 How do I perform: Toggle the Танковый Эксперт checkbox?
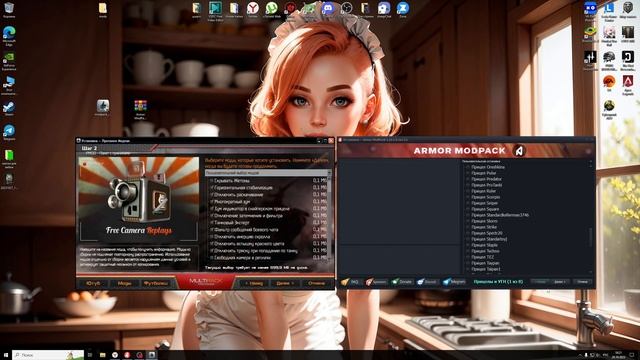211,222
